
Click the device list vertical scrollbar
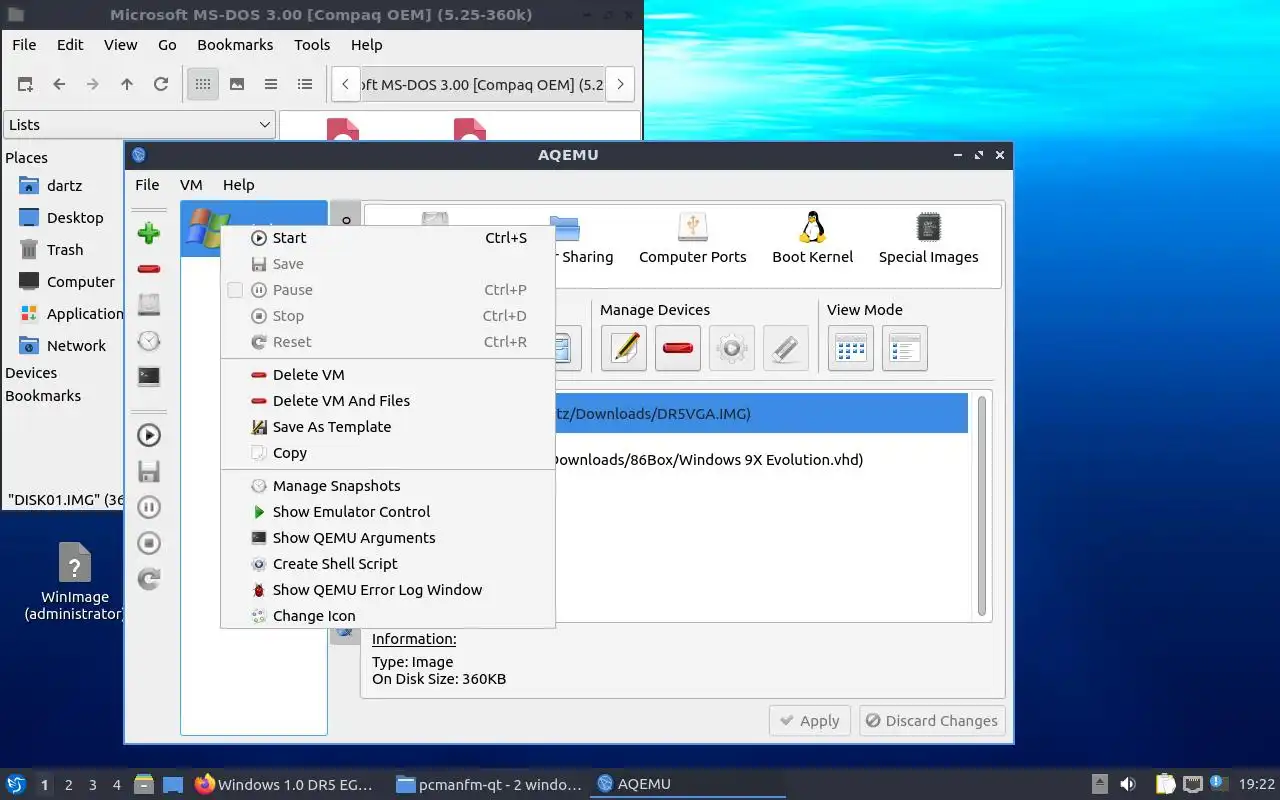click(982, 506)
